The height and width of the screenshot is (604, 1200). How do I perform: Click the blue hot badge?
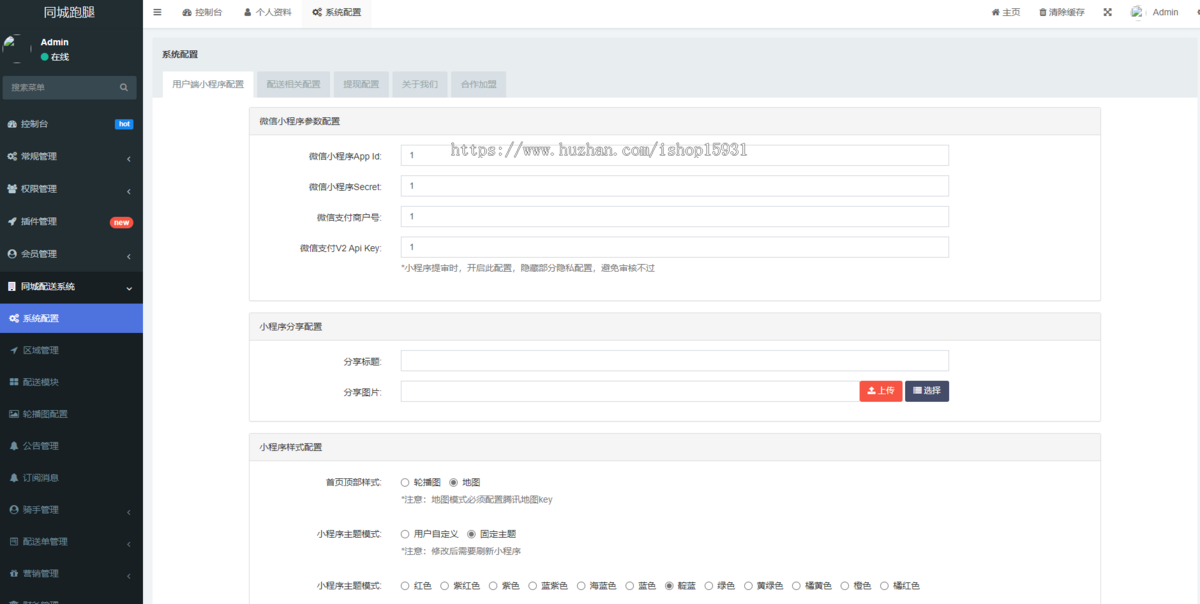(124, 124)
